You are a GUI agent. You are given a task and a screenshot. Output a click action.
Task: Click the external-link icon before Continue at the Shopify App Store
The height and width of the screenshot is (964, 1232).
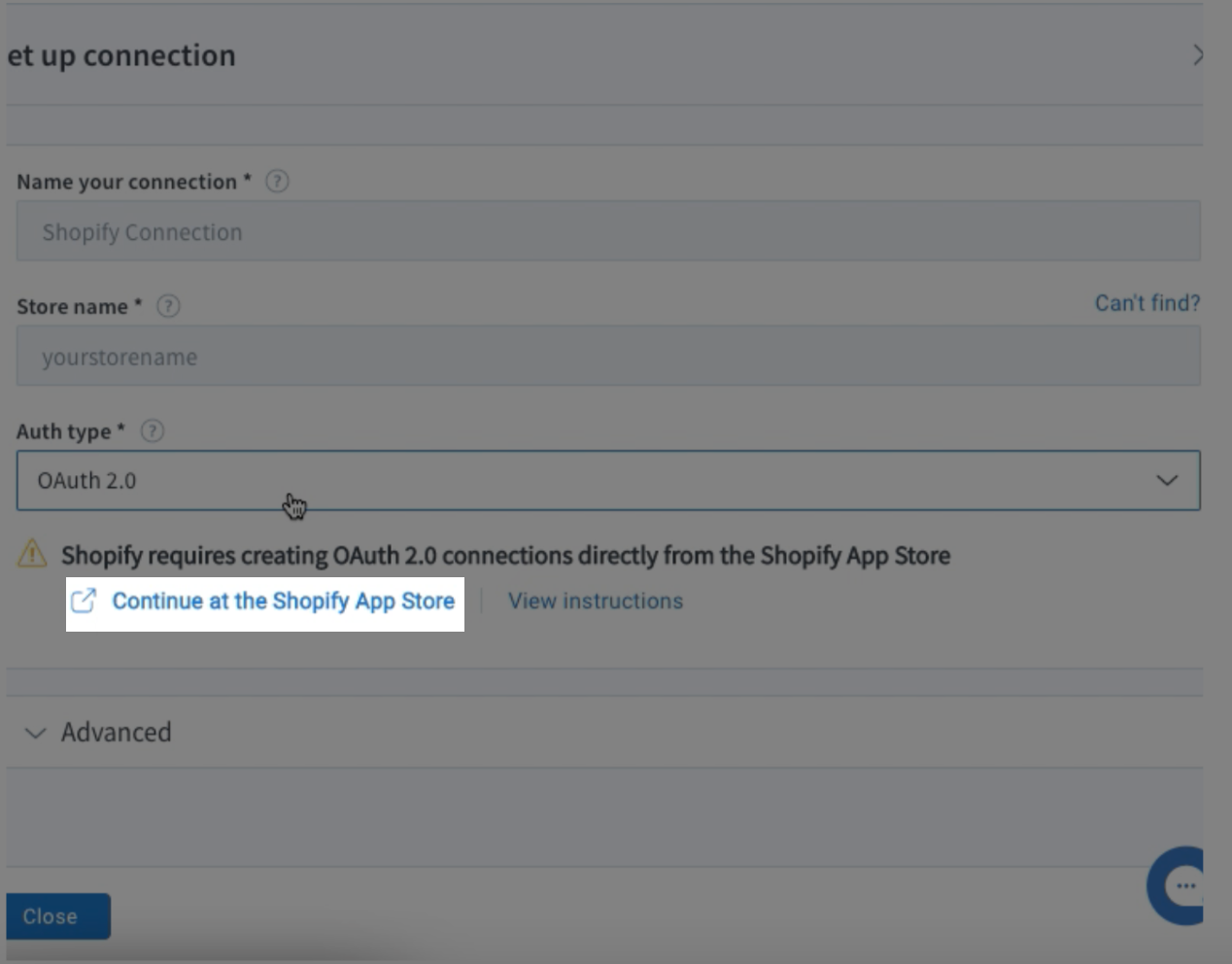[x=84, y=601]
